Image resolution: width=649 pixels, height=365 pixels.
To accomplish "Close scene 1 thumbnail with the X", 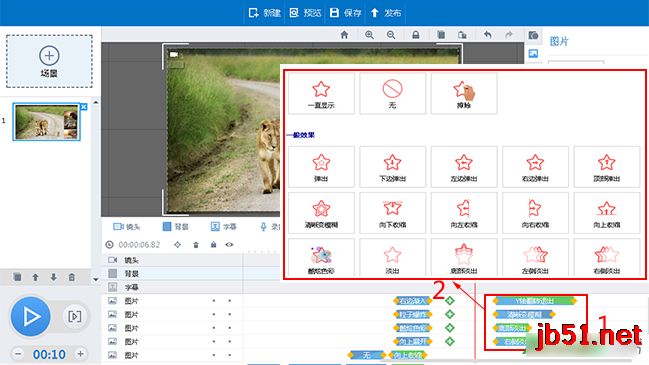I will tap(84, 107).
